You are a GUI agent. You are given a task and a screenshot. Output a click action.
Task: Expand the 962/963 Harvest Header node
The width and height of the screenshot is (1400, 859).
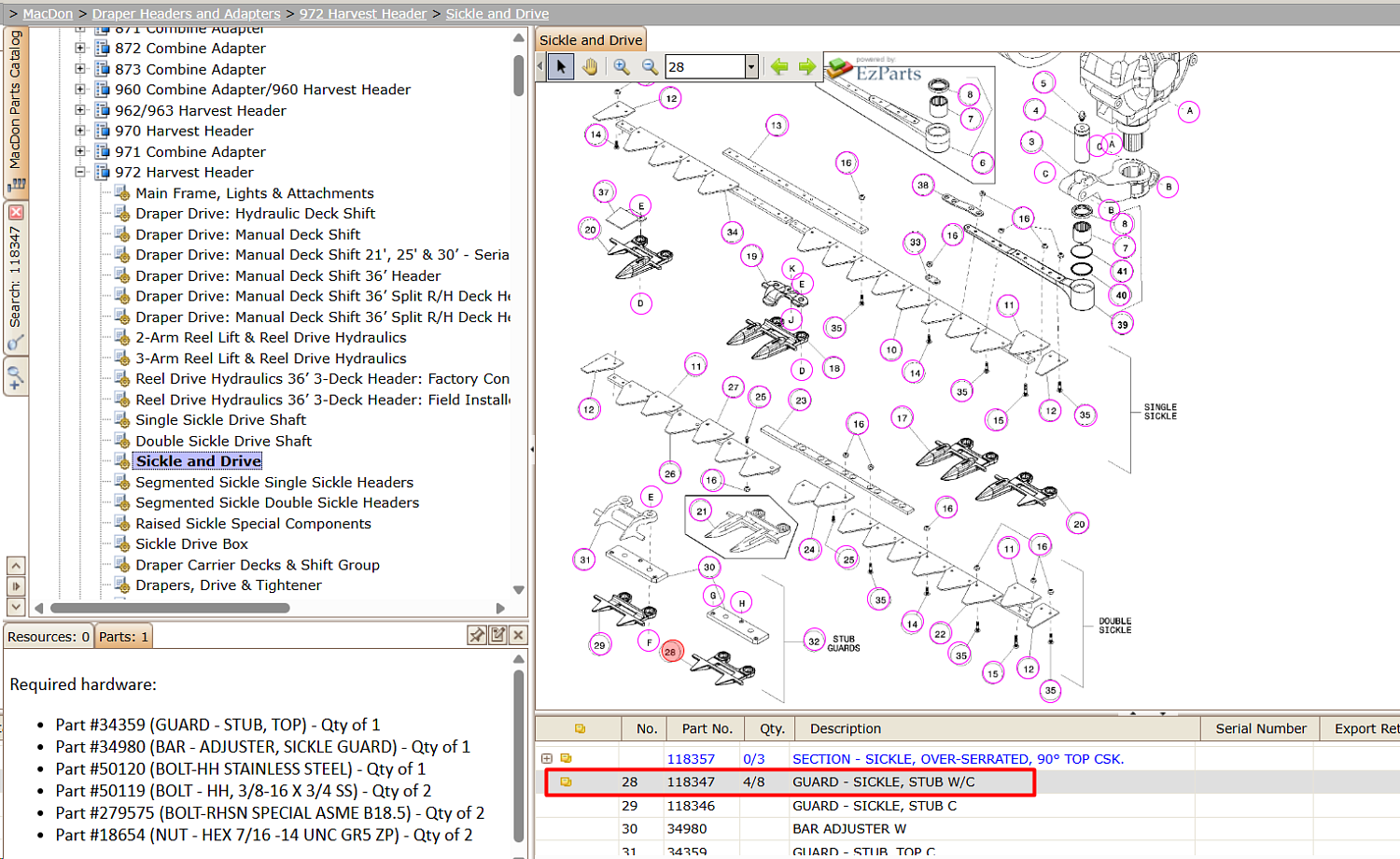pos(80,110)
